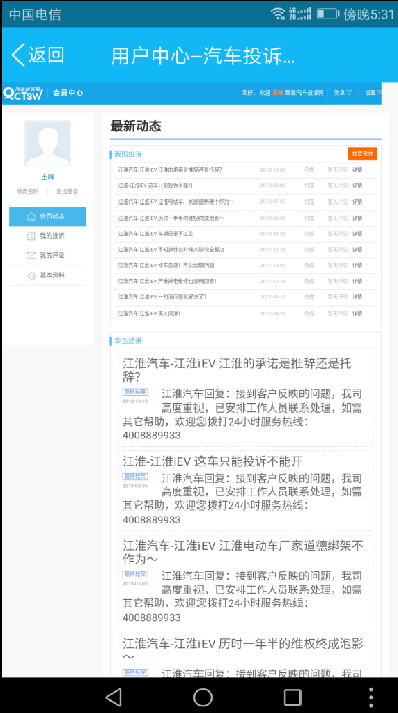Click the 用户中心-汽车投诉 title bar text

click(x=203, y=55)
